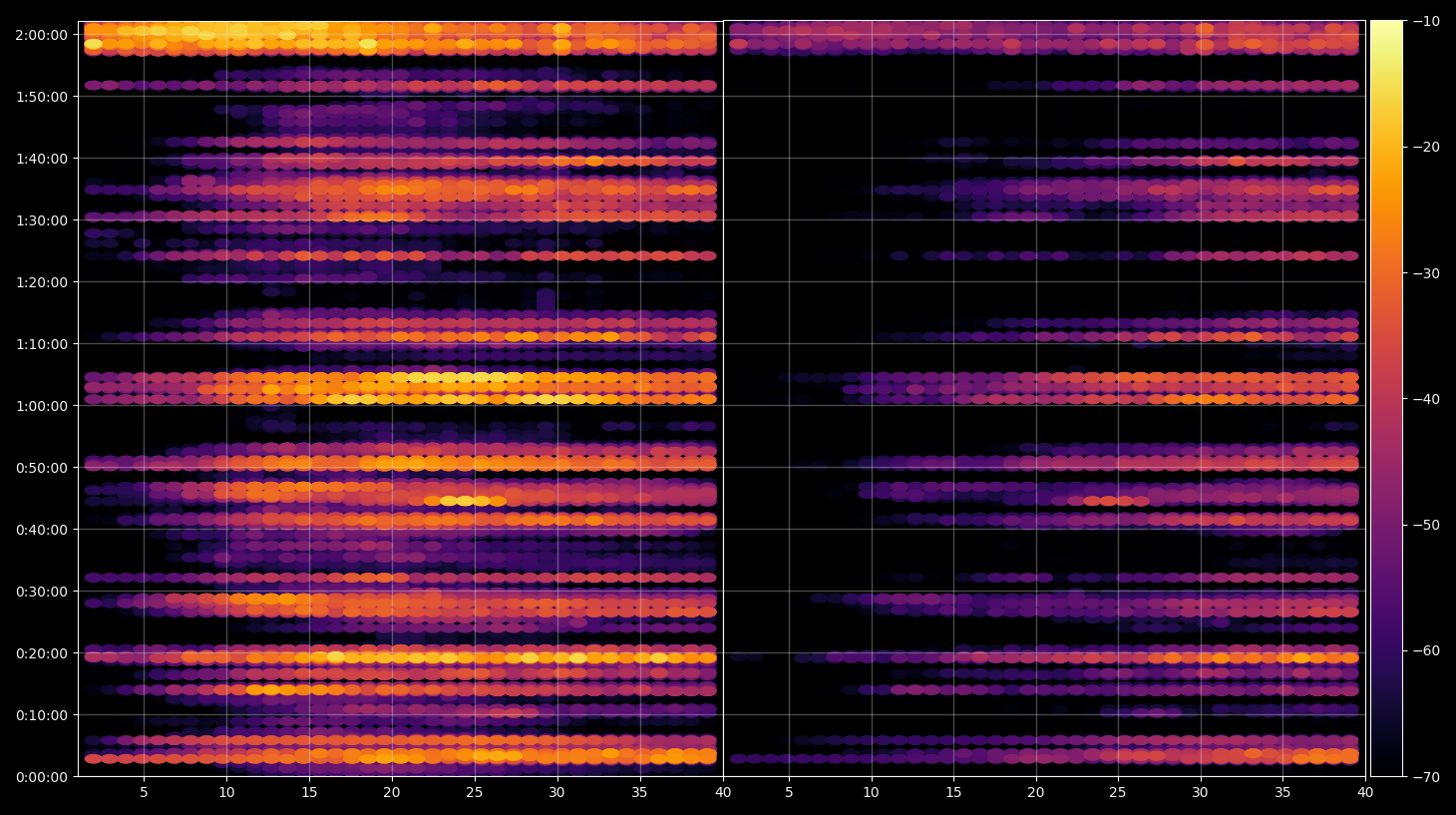Click x-axis label 5 under left heatmap
This screenshot has width=1456, height=815.
(144, 793)
